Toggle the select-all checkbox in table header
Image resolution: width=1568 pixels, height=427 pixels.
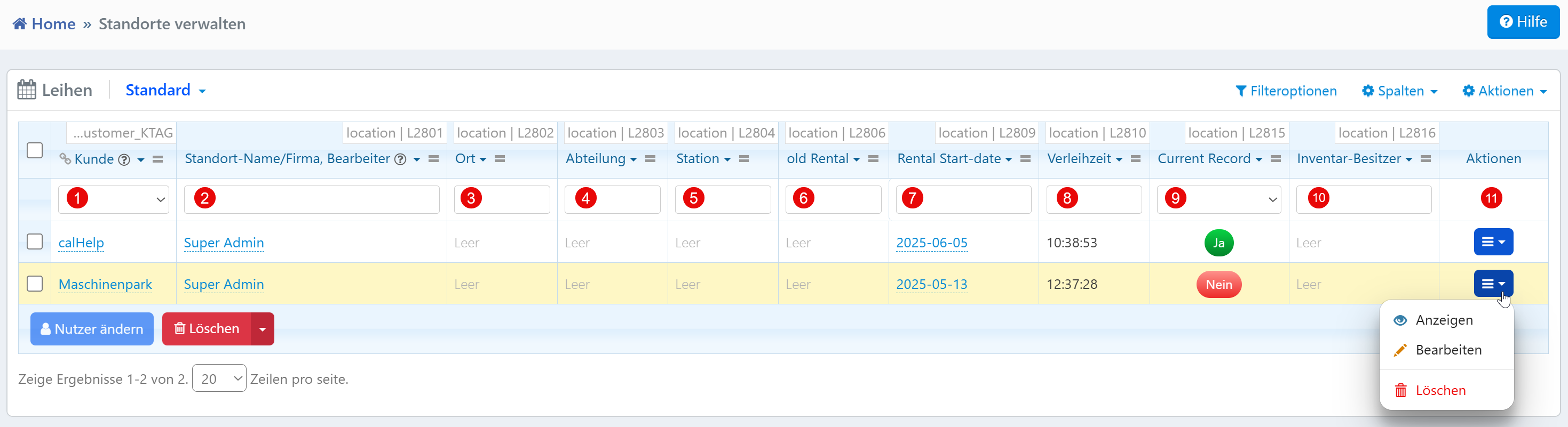pyautogui.click(x=35, y=150)
